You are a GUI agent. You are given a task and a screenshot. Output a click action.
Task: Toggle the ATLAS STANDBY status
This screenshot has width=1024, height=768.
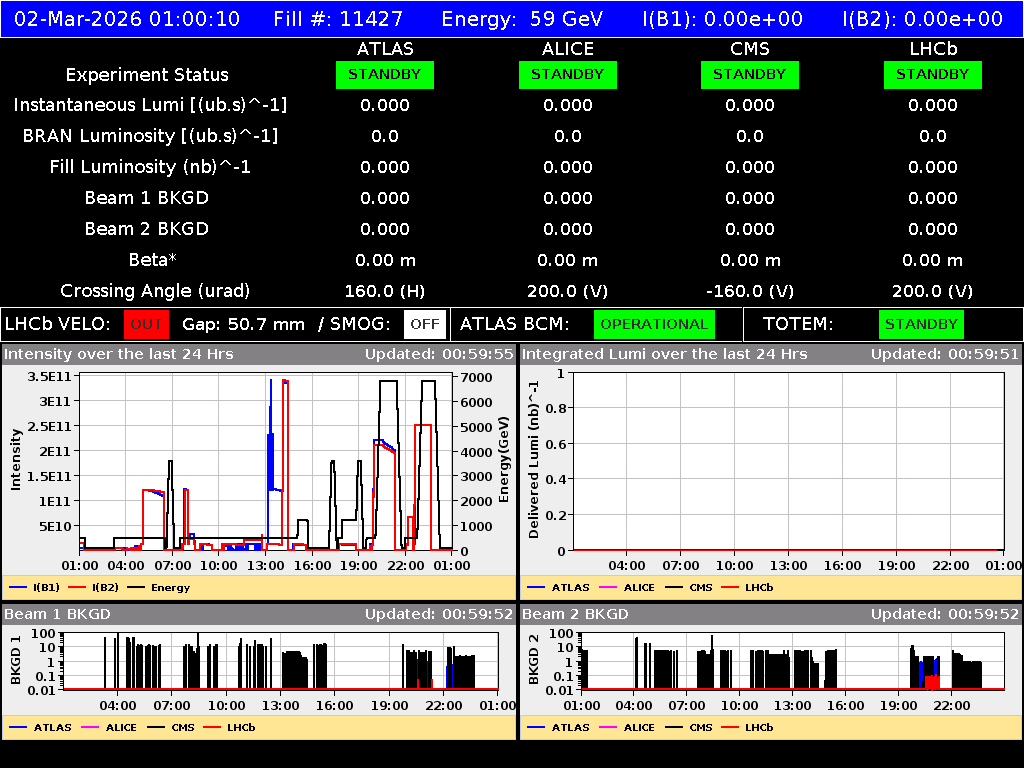coord(385,74)
